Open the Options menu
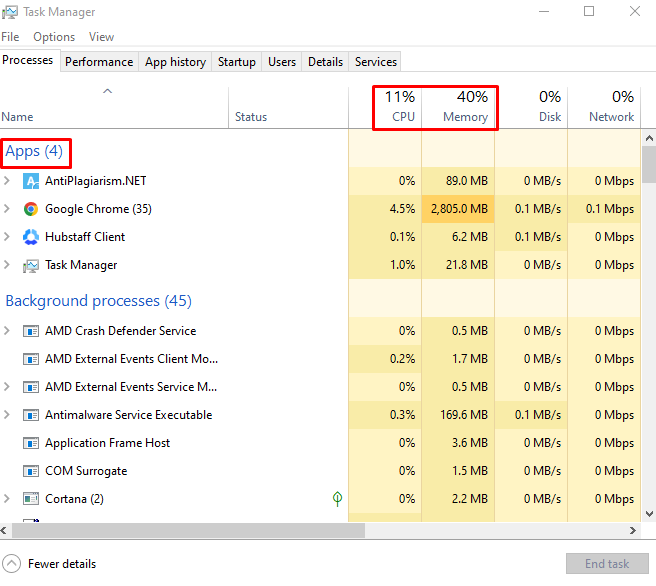 (x=54, y=37)
